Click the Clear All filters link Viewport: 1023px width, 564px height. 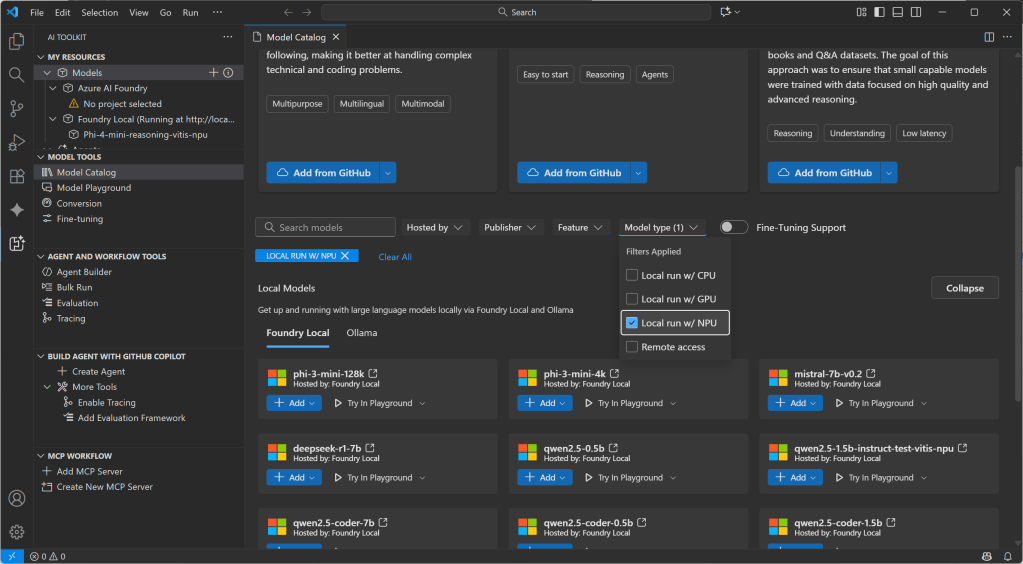click(x=395, y=257)
